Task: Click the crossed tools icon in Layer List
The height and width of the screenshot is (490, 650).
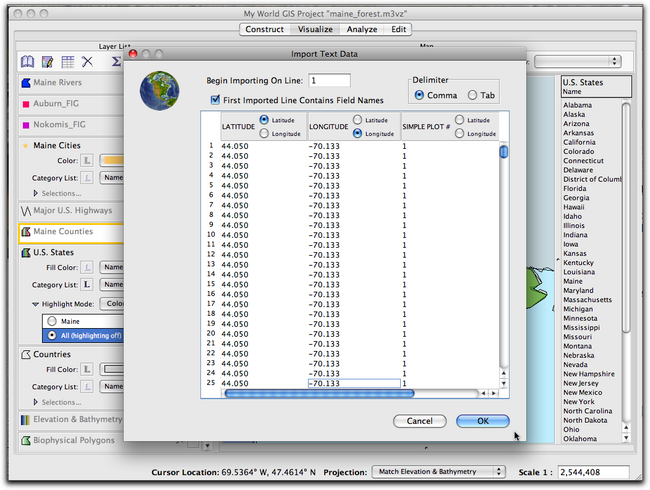Action: click(88, 62)
